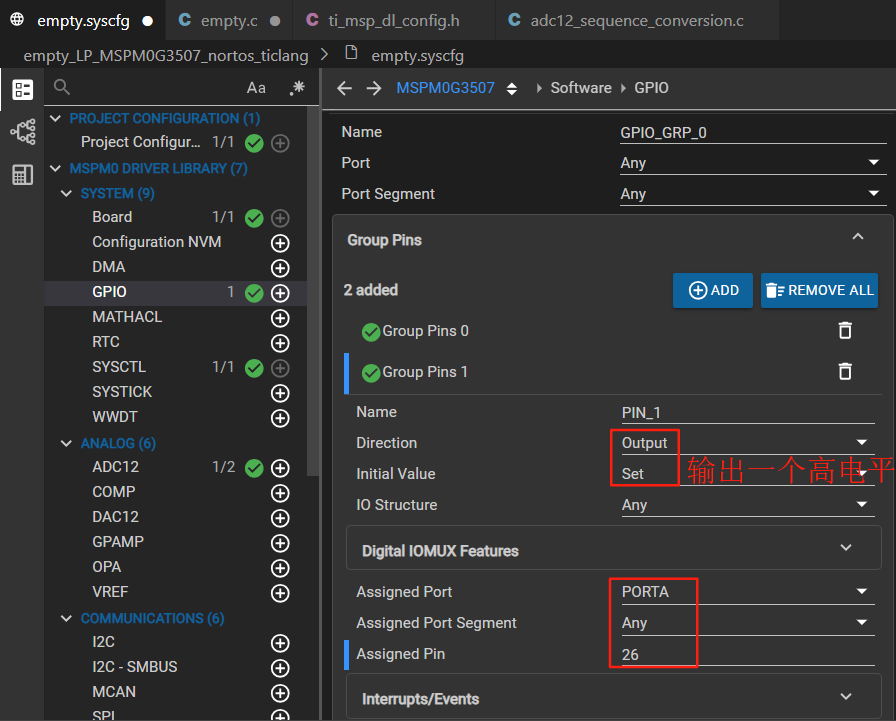Screen dimensions: 896x721
Task: Open the module list view icon
Action: (23, 90)
